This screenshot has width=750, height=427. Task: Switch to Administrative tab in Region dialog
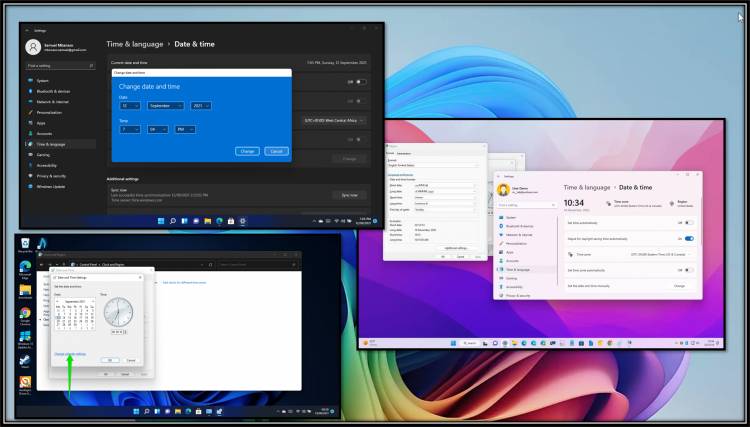pyautogui.click(x=404, y=153)
